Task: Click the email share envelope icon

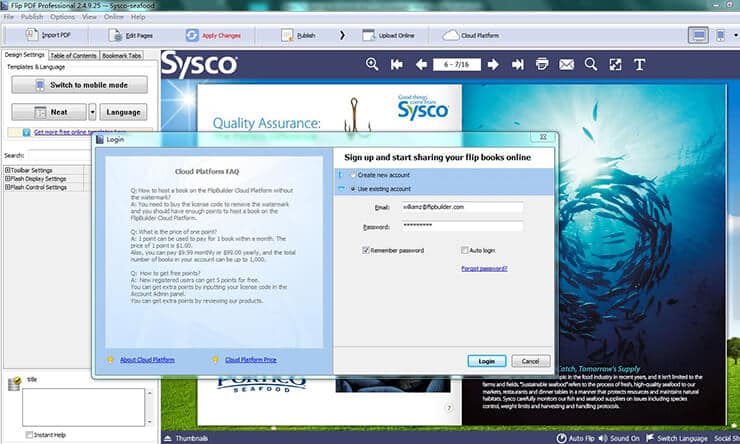Action: 566,64
